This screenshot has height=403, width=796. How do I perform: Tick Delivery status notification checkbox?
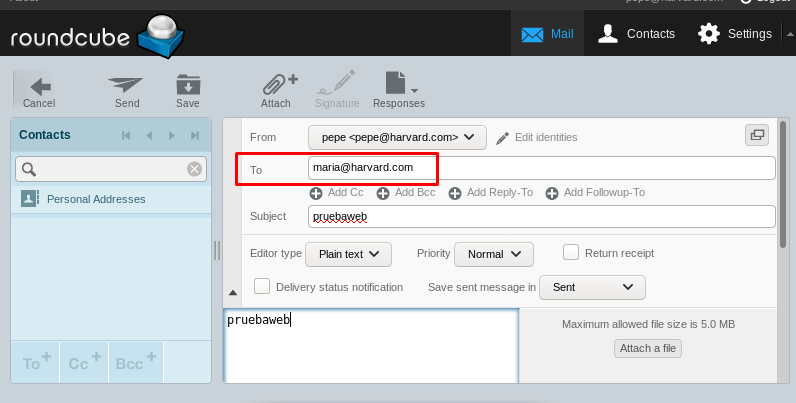(x=262, y=287)
